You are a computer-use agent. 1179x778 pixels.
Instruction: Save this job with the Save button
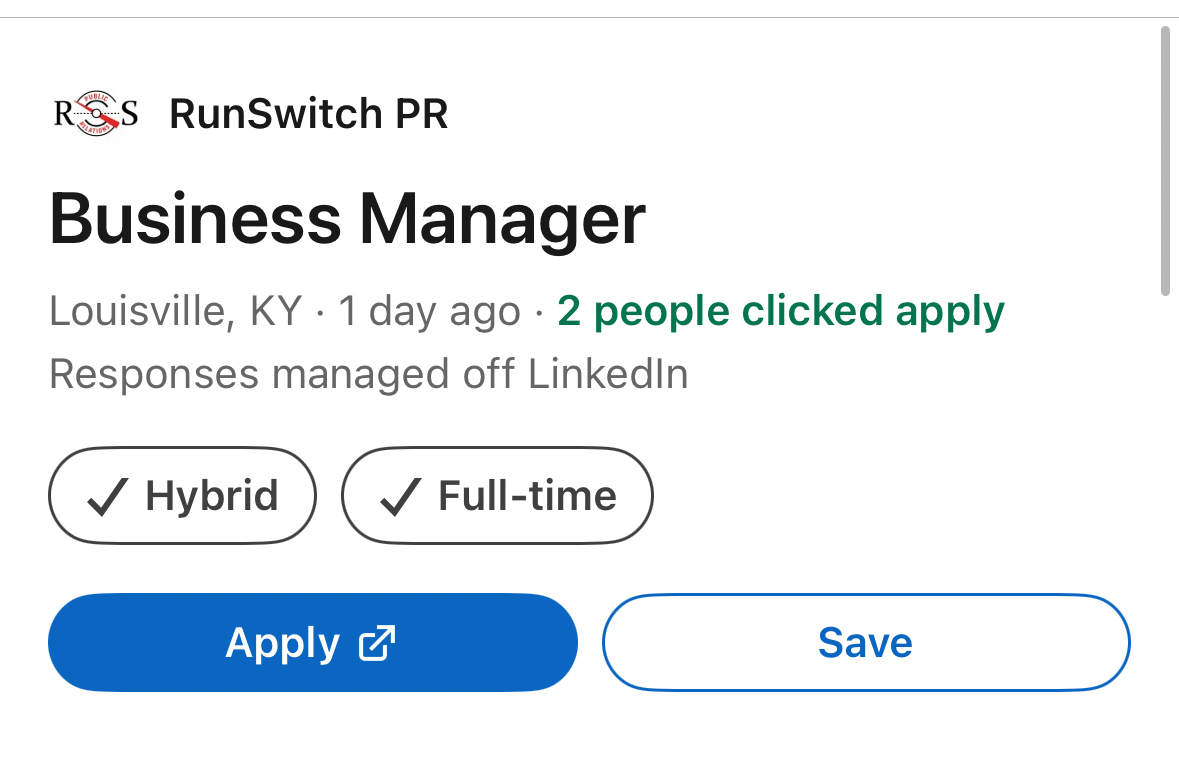coord(865,642)
